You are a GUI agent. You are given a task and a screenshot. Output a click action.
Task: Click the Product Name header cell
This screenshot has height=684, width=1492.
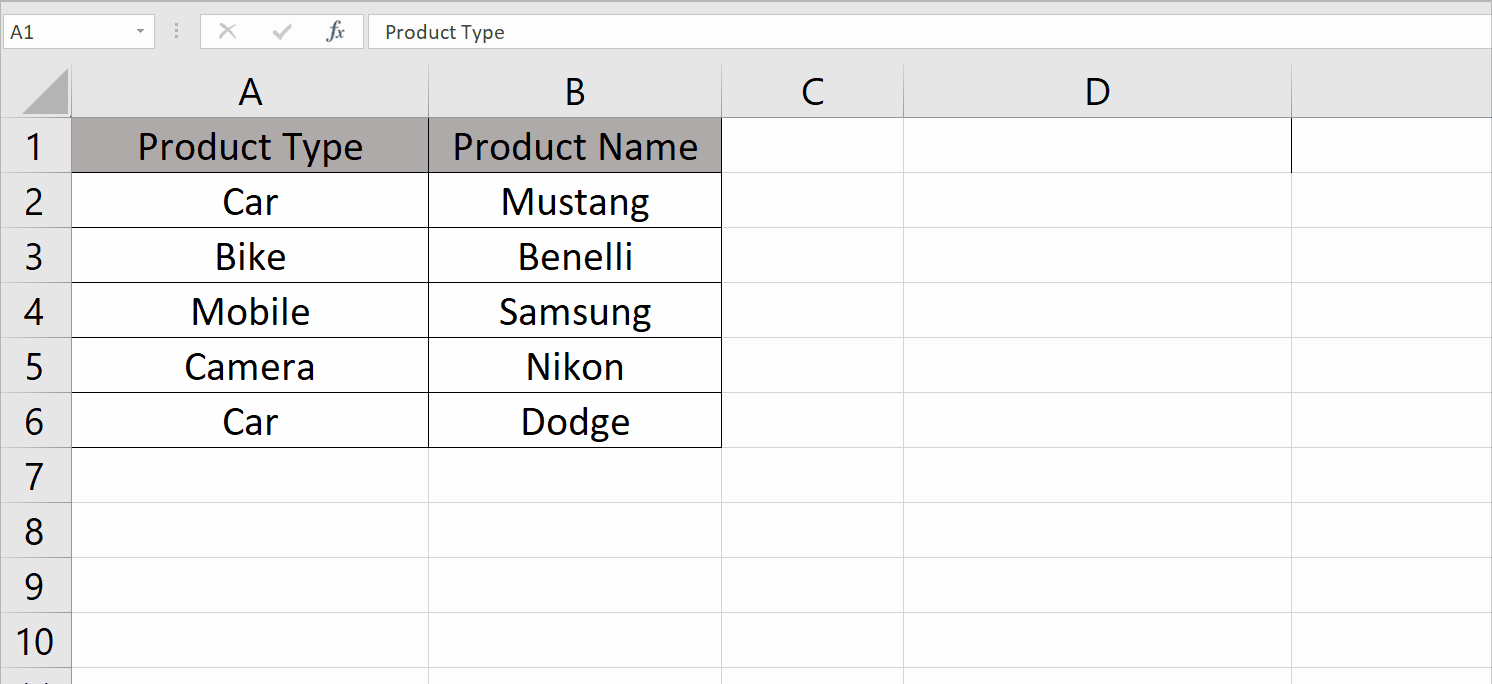tap(574, 146)
